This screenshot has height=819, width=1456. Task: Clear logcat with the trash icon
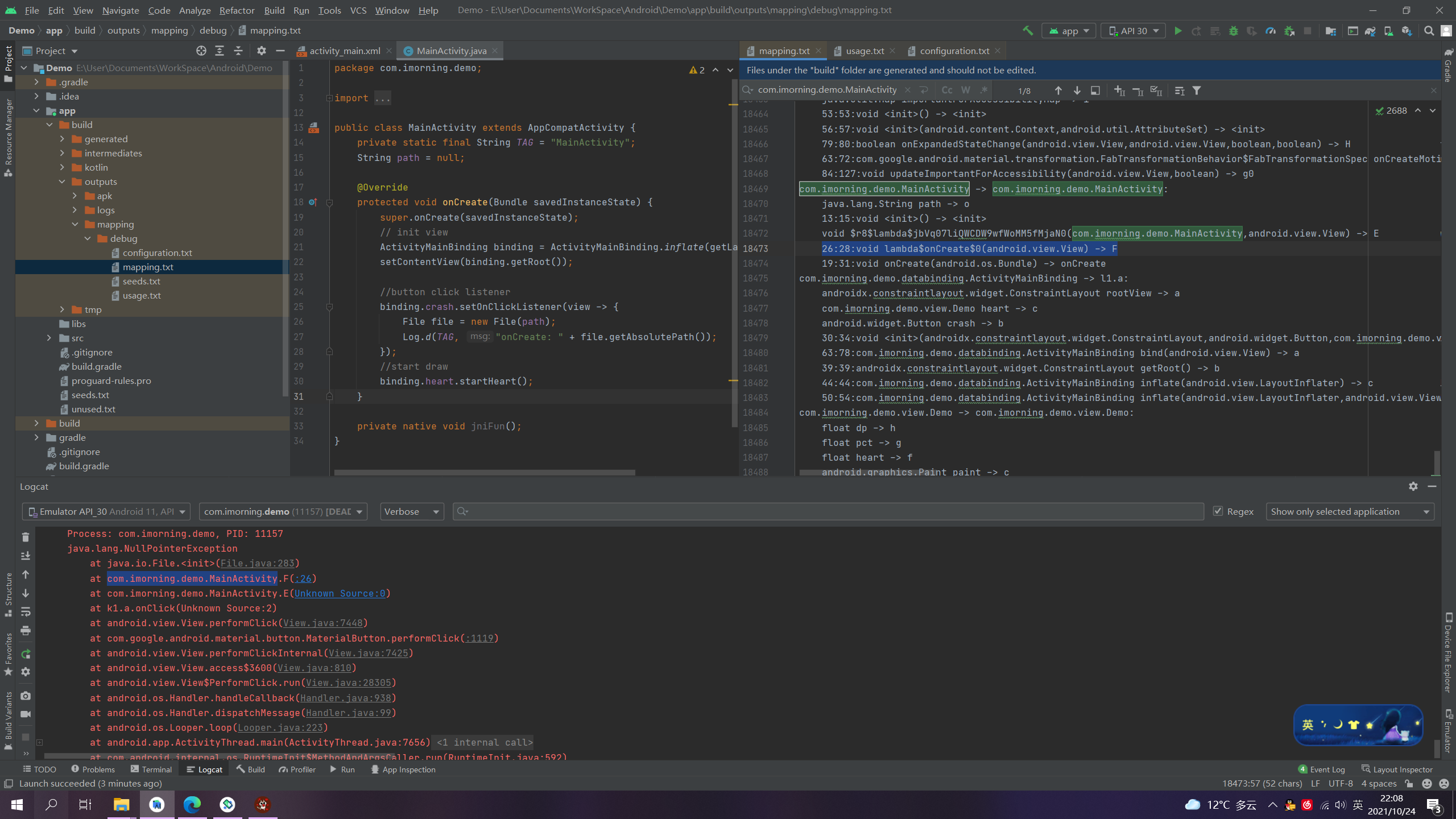click(26, 537)
